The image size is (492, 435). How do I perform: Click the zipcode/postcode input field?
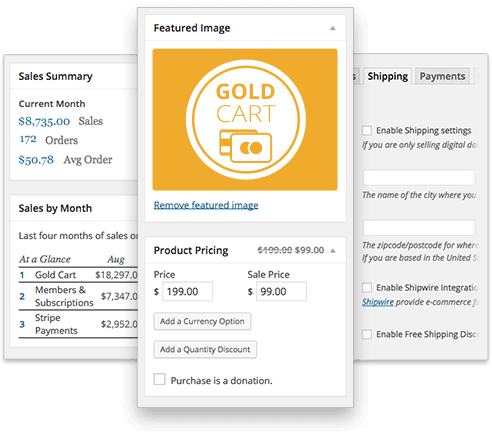[x=419, y=228]
